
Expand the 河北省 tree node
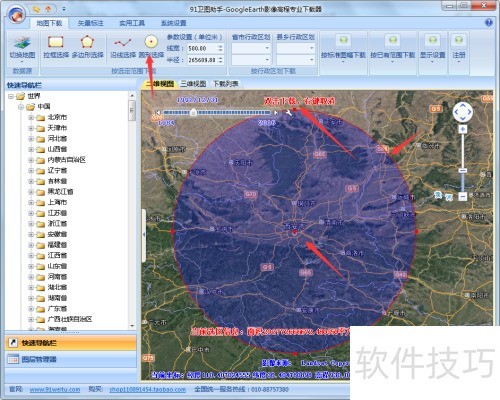(31, 139)
